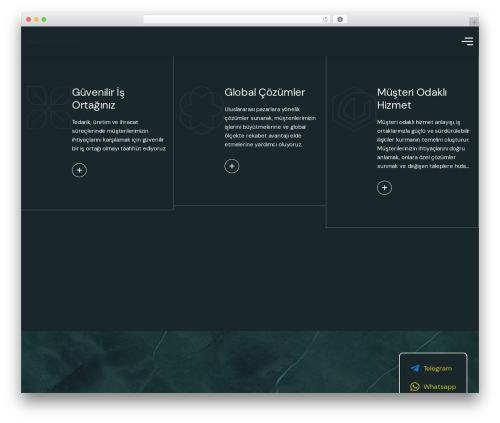
Task: Minimize the window with yellow button
Action: [x=36, y=19]
